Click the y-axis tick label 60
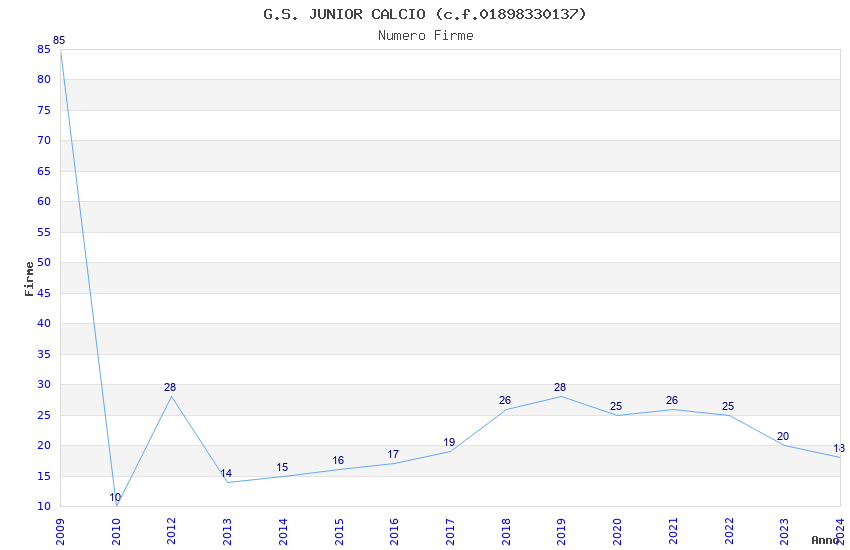The image size is (850, 550). [x=44, y=201]
